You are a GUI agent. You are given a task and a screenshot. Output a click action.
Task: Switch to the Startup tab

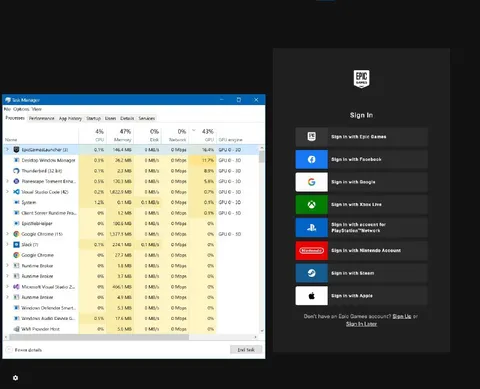point(93,118)
